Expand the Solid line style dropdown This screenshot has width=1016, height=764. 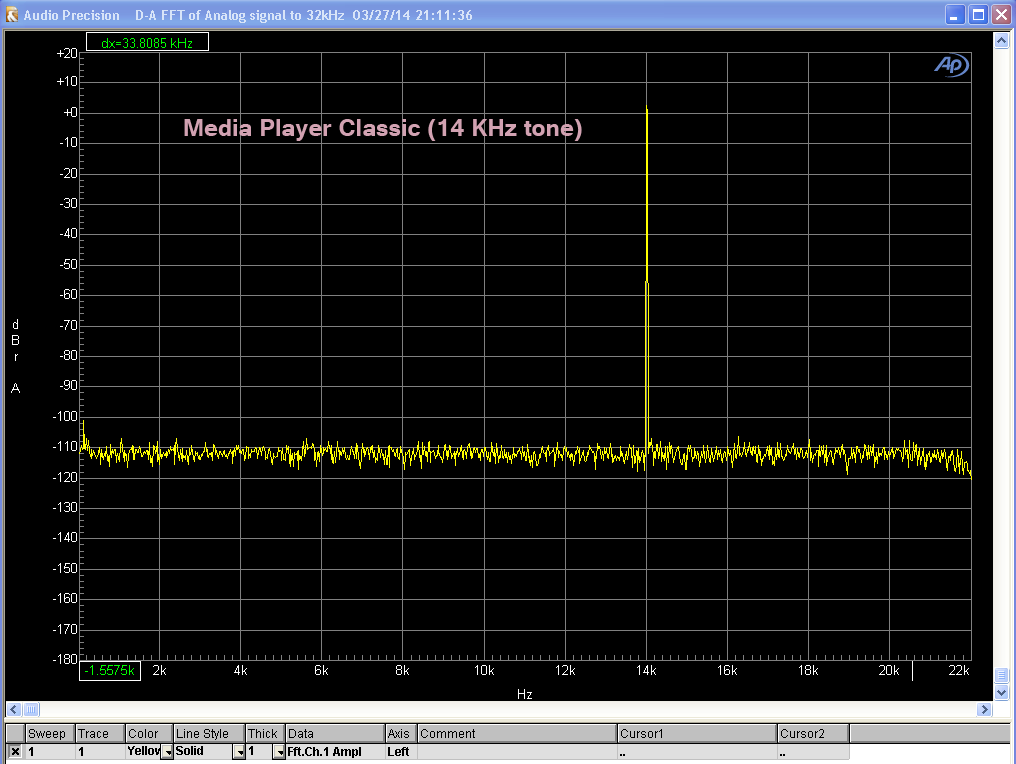(239, 751)
